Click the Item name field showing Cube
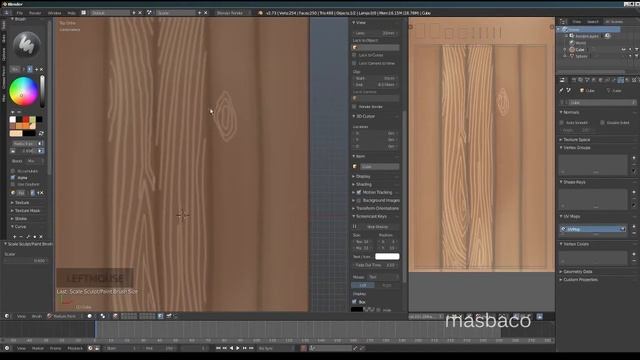640x360 pixels. pyautogui.click(x=380, y=167)
